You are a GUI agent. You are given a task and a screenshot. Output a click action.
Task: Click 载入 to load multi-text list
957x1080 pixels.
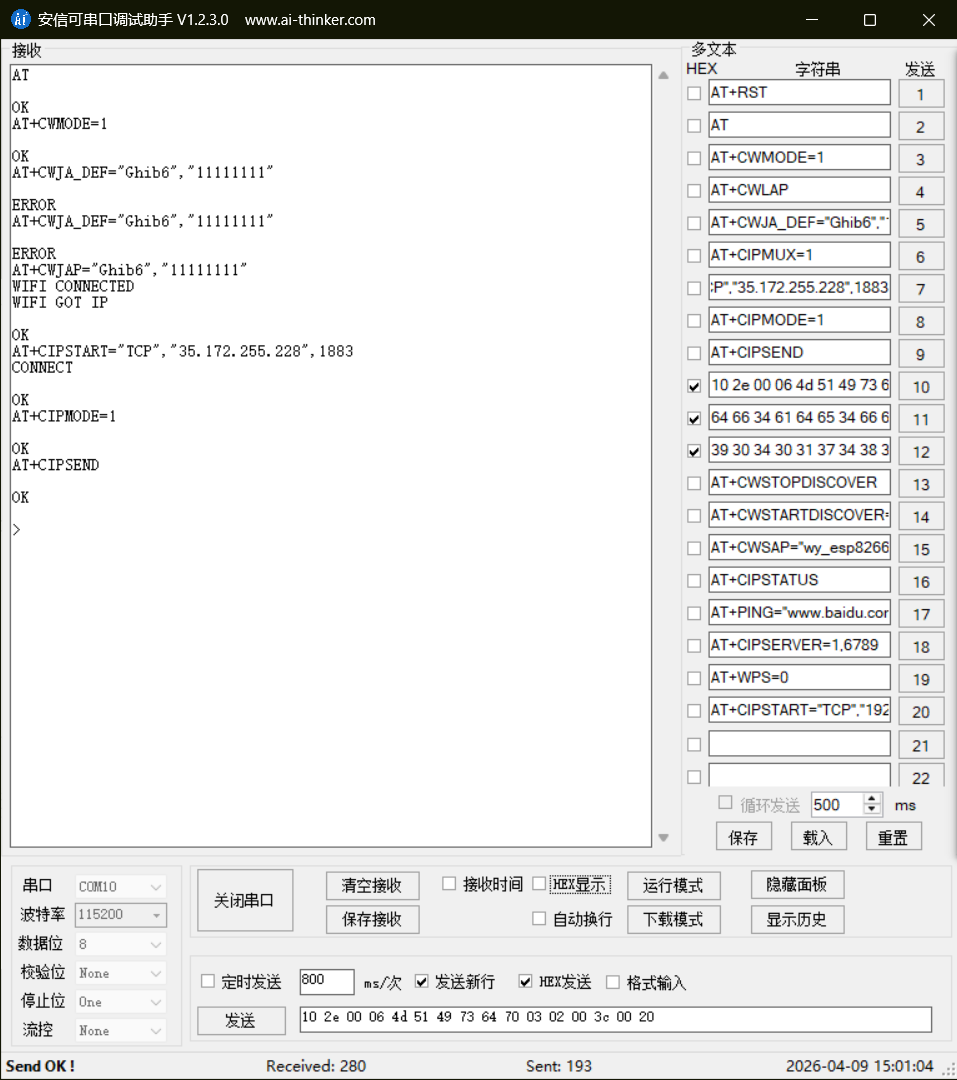[x=818, y=838]
